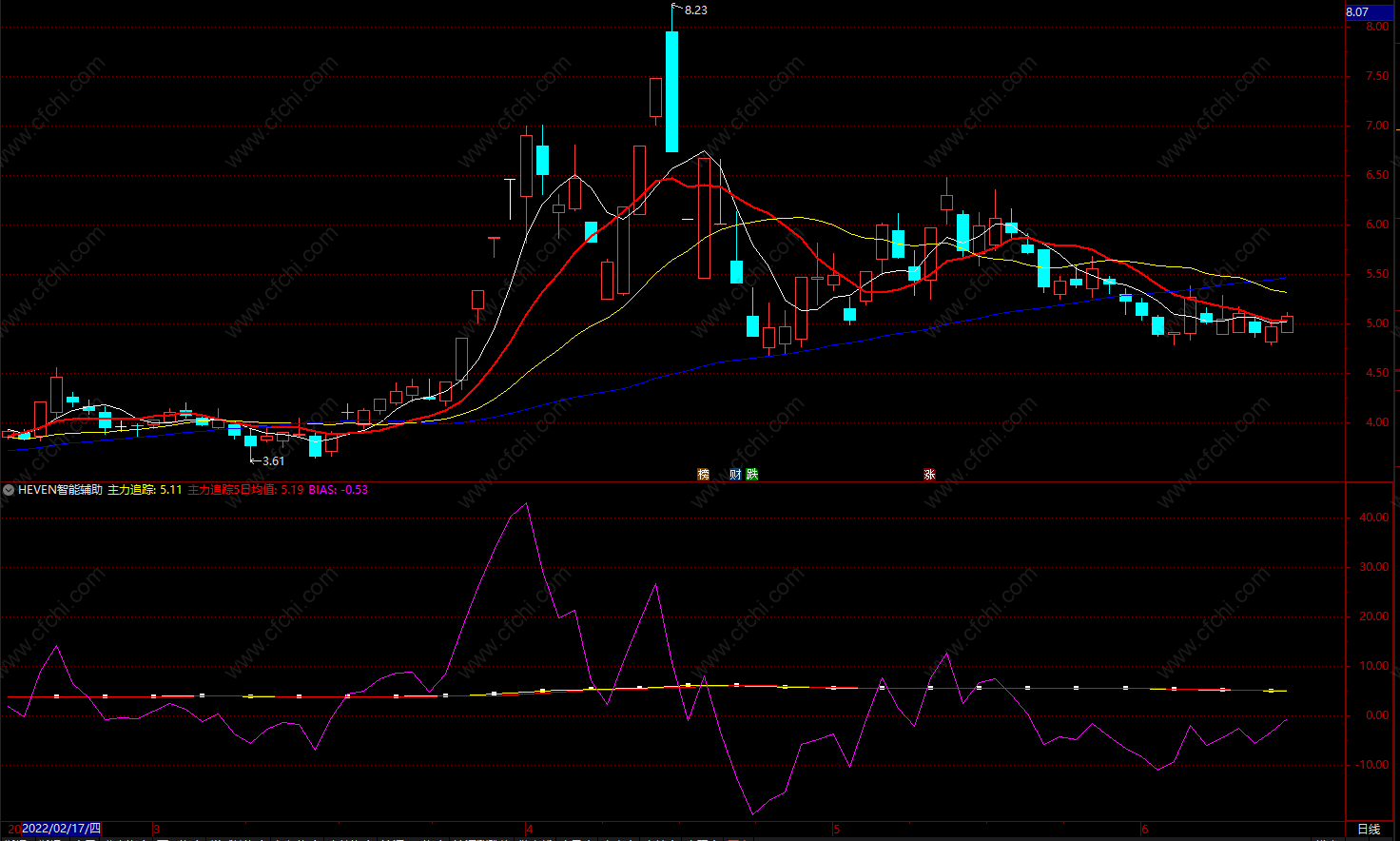The image size is (1400, 841).
Task: Click month marker 3 on time axis
Action: (x=157, y=830)
